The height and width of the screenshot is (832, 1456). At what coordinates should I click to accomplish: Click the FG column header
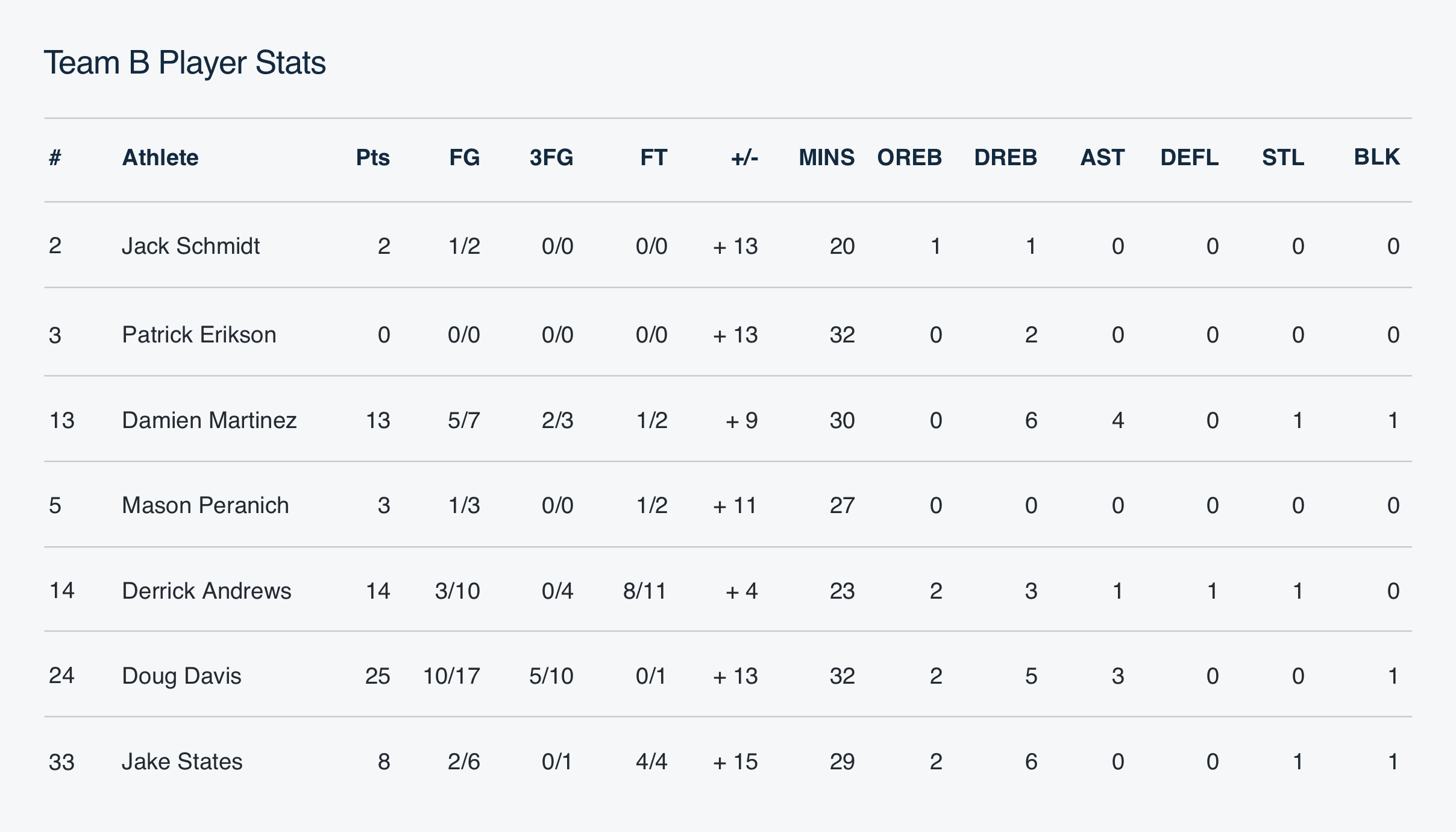click(464, 158)
